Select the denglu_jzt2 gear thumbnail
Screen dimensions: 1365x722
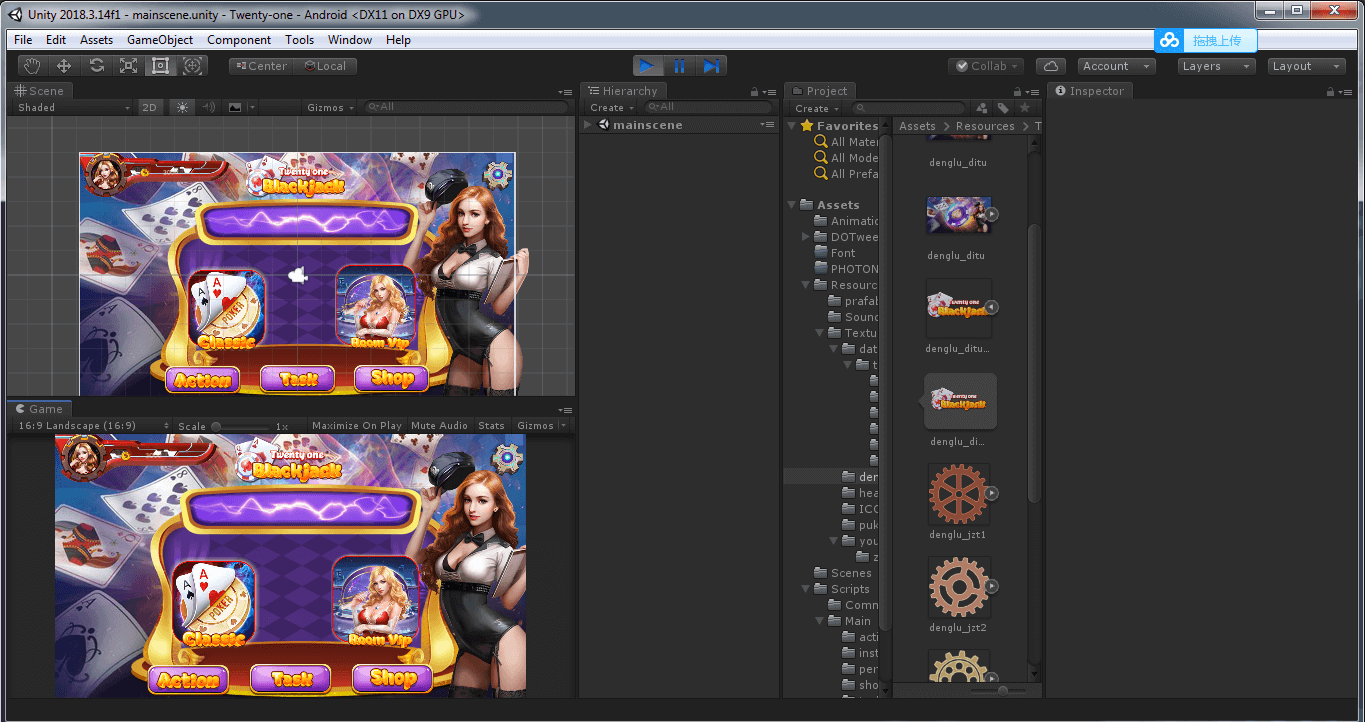[958, 586]
